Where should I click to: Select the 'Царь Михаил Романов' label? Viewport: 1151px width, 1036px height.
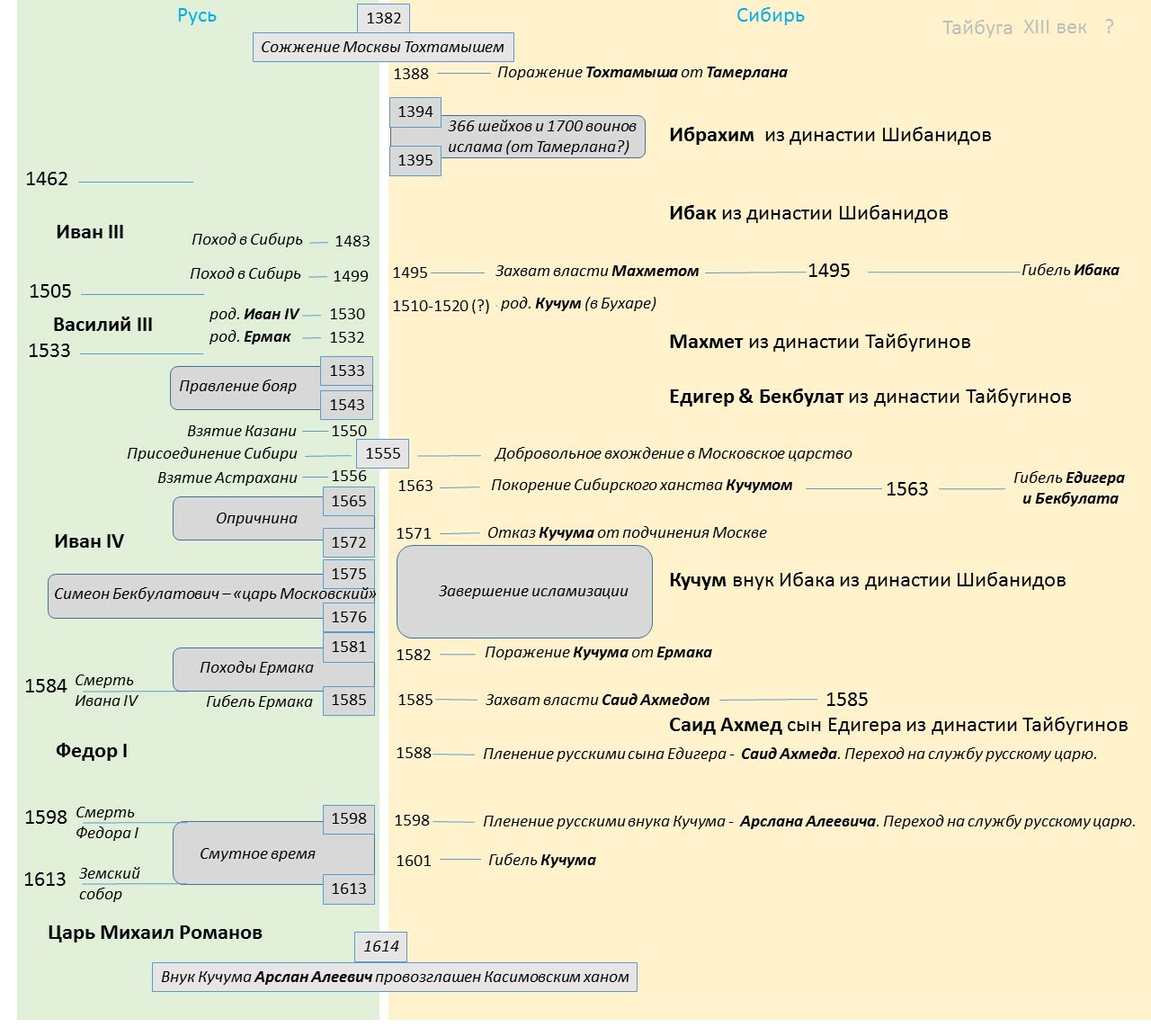(155, 933)
